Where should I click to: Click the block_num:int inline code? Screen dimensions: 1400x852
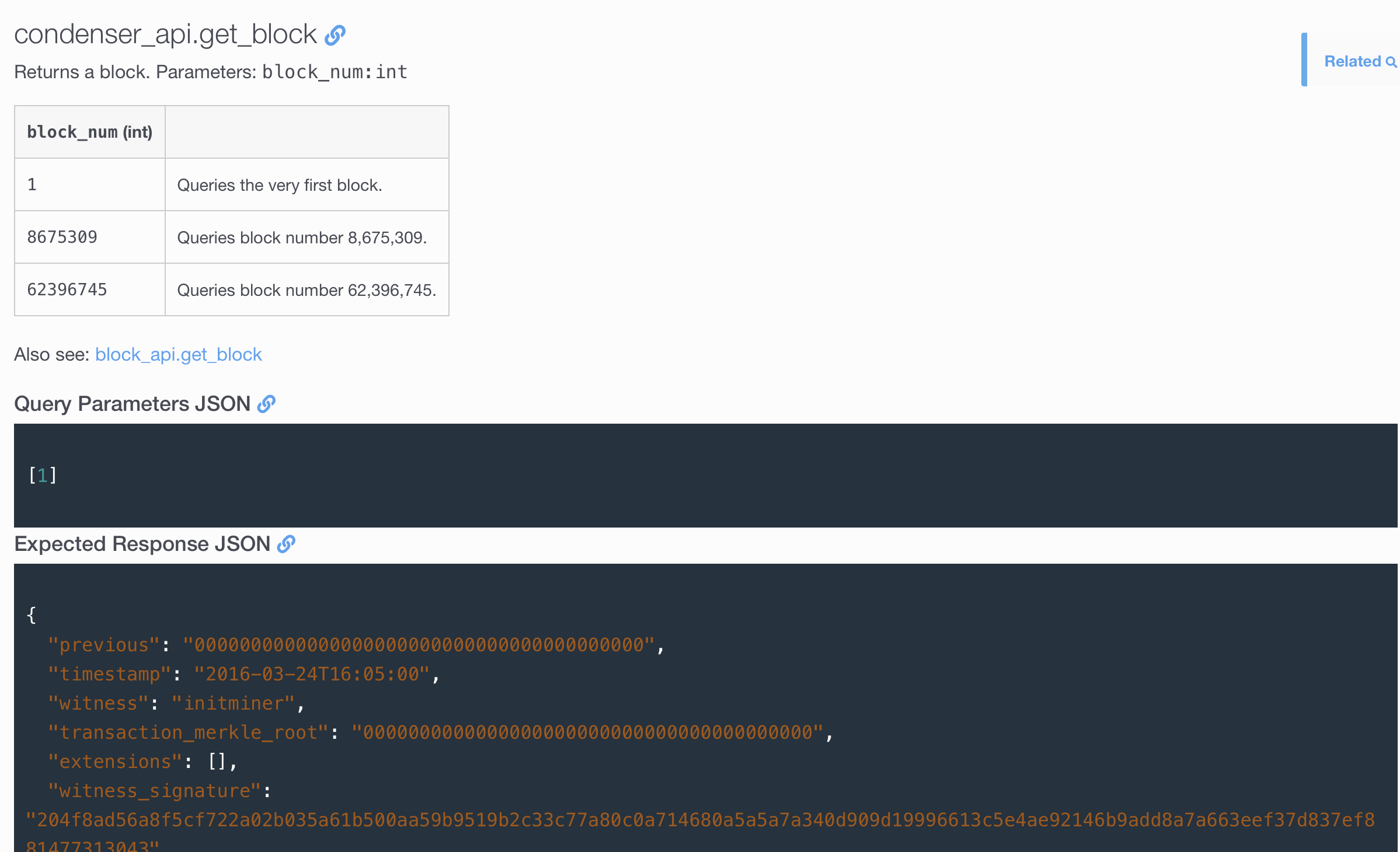[335, 72]
